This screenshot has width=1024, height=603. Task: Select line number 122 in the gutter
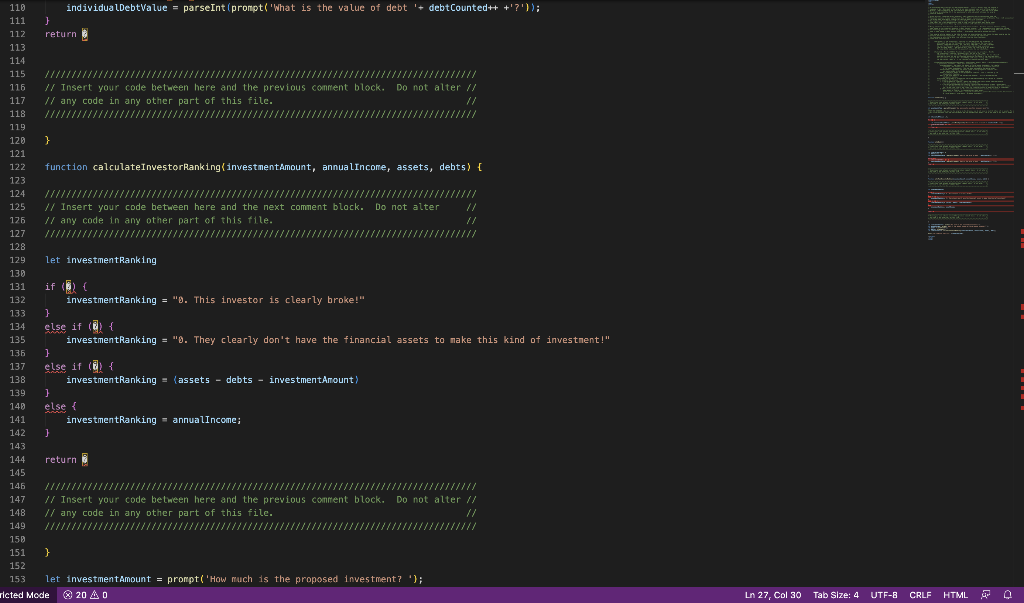point(18,167)
